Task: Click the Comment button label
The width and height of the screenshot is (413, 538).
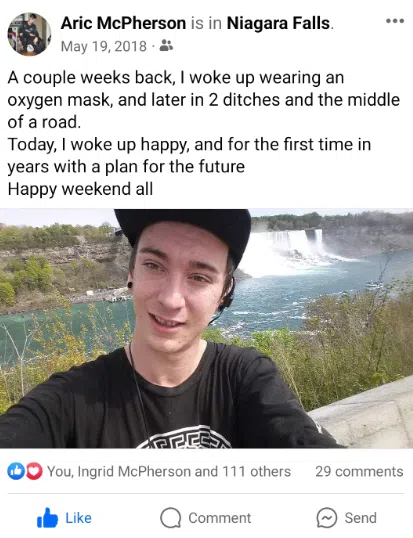Action: pos(220,518)
